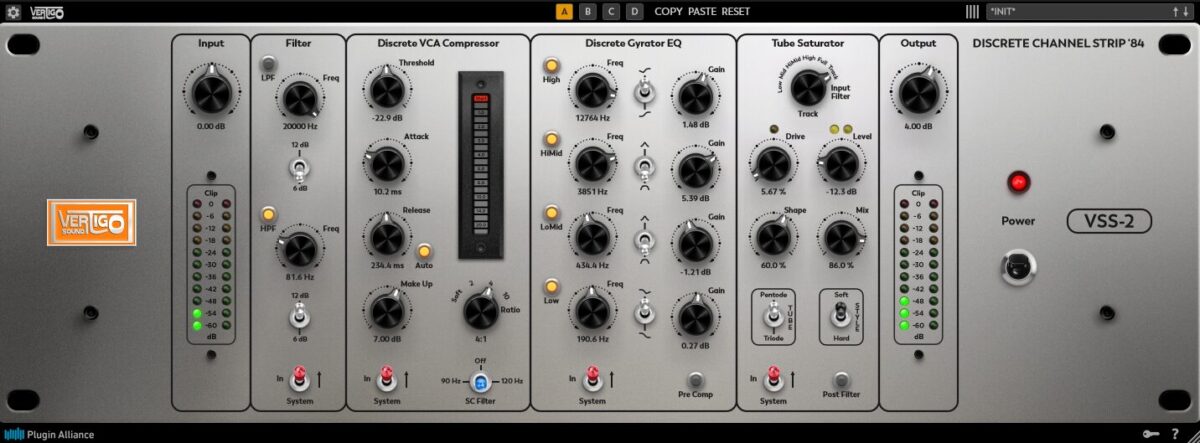Enable the Pre Comp button
1200x443 pixels.
(x=697, y=380)
